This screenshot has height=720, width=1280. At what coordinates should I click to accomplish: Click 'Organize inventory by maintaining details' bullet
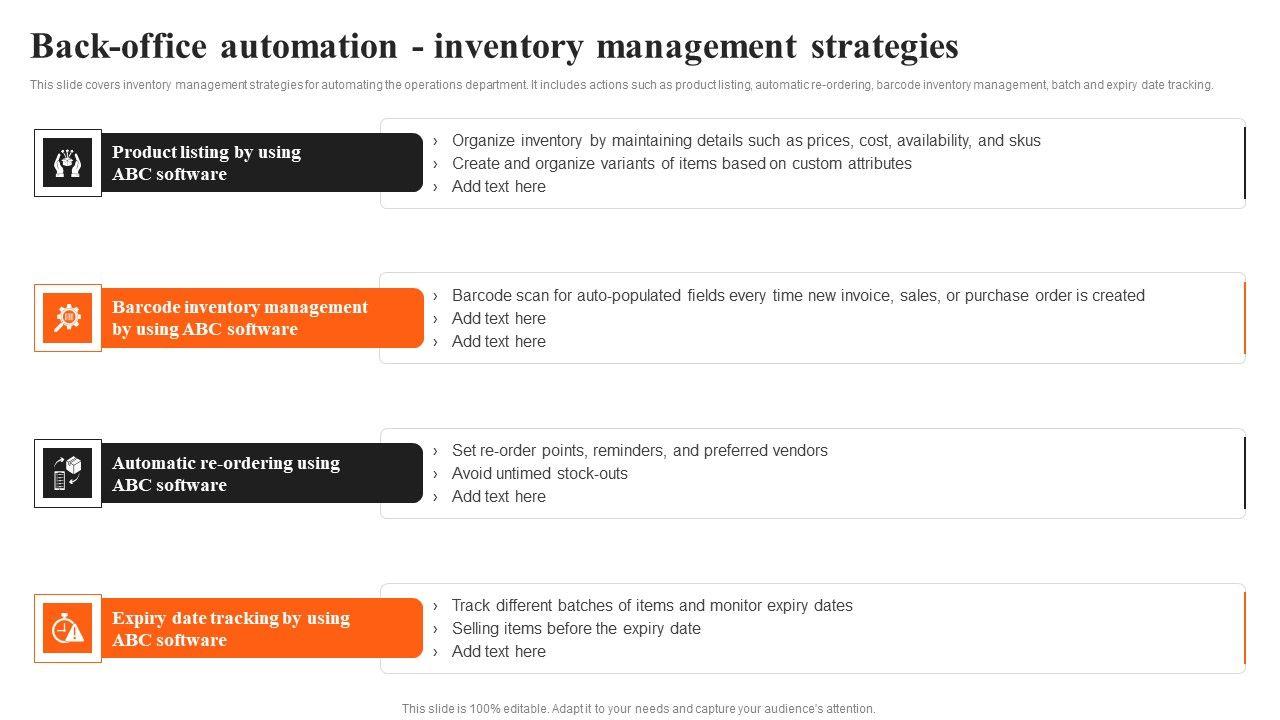click(746, 141)
